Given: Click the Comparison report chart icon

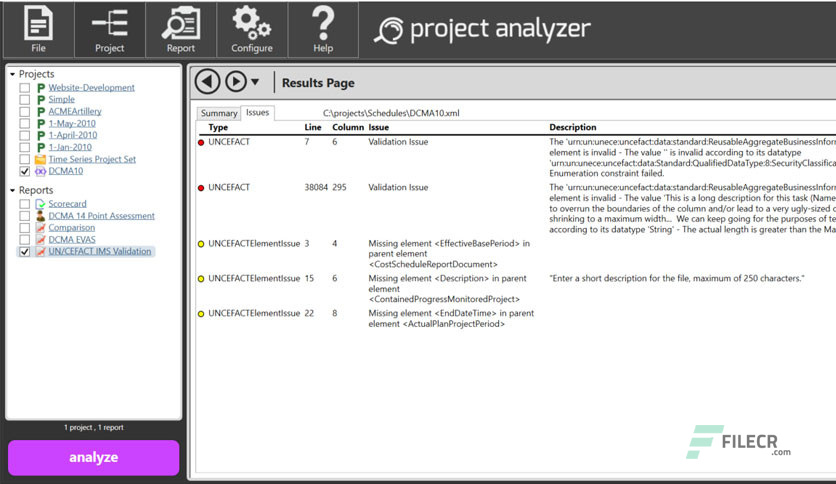Looking at the screenshot, I should pos(41,228).
